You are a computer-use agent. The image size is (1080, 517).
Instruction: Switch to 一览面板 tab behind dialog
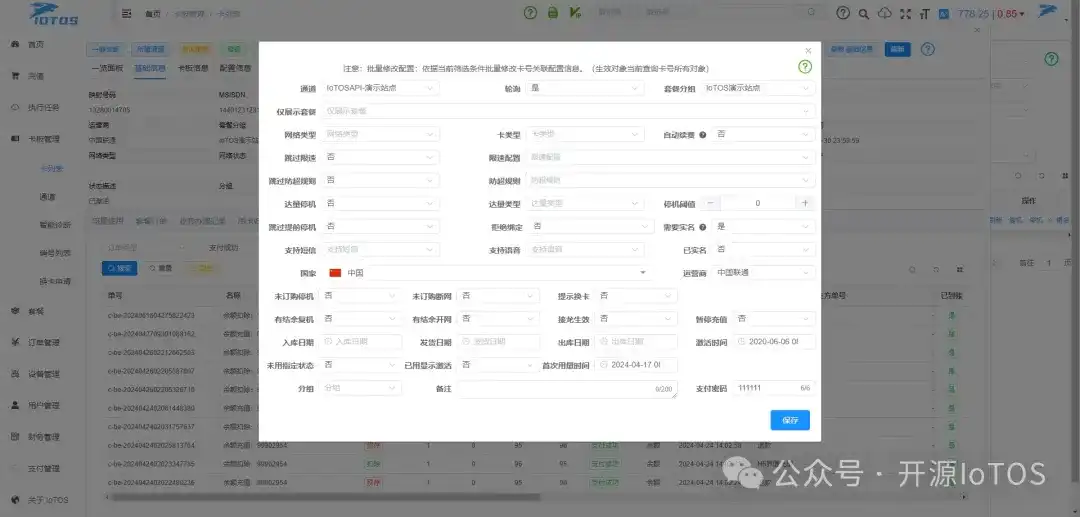click(x=107, y=68)
